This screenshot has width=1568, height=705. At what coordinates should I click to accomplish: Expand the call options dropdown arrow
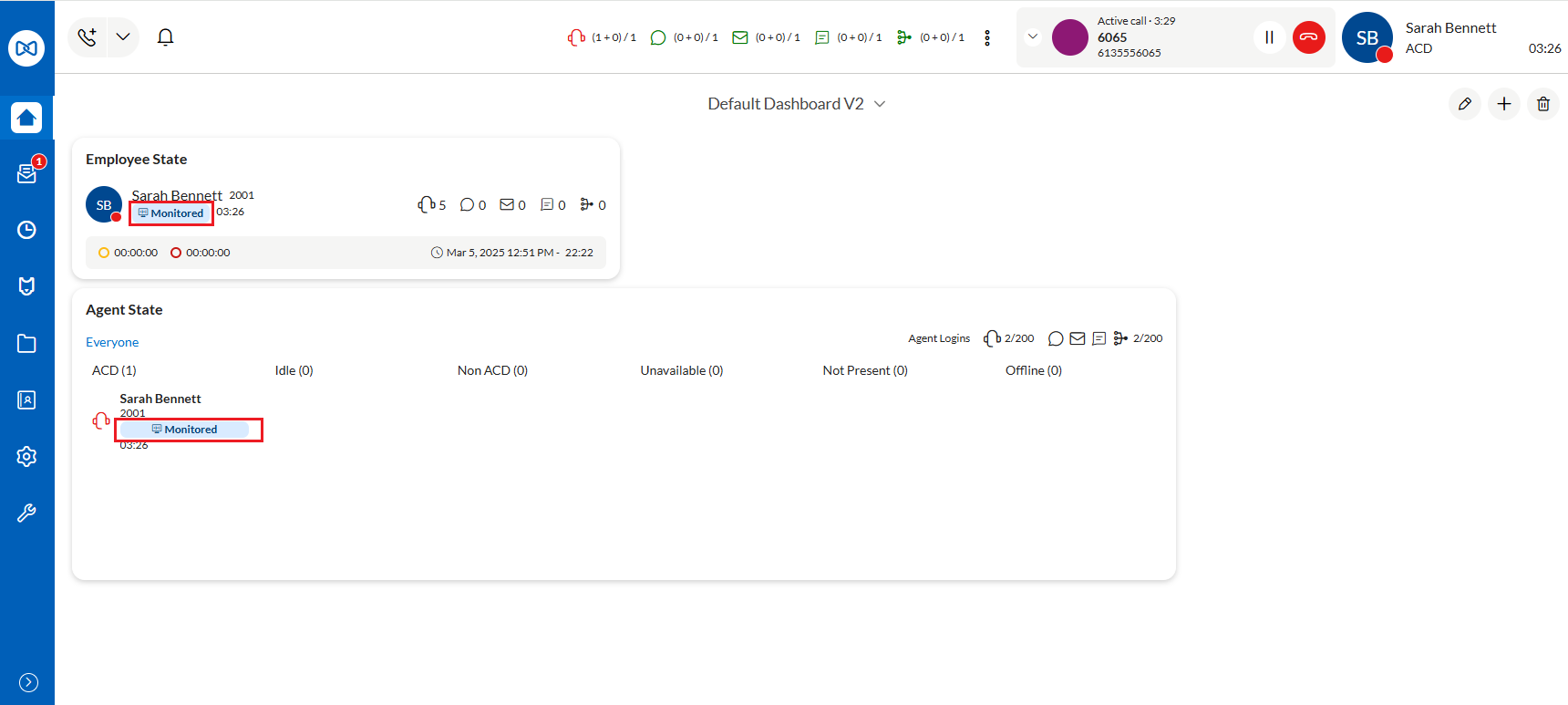pyautogui.click(x=123, y=37)
